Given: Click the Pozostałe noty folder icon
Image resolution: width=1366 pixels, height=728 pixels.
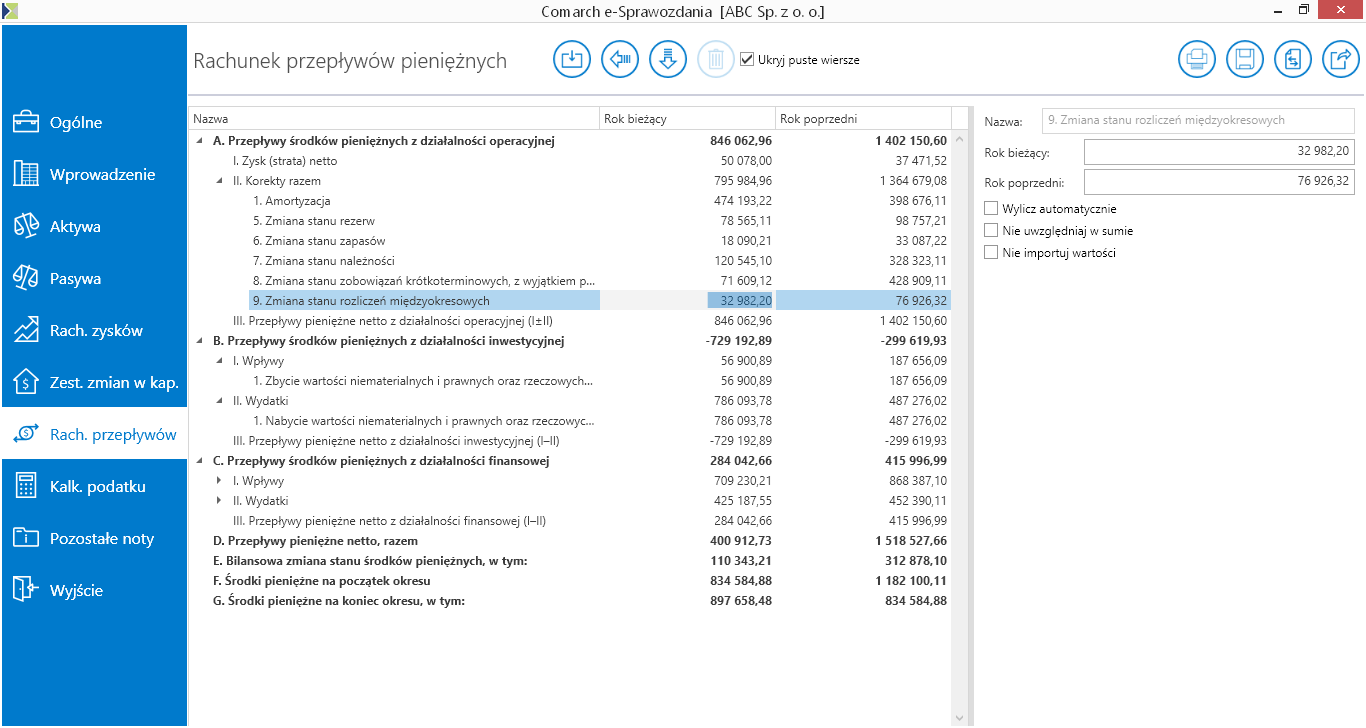Looking at the screenshot, I should 25,538.
